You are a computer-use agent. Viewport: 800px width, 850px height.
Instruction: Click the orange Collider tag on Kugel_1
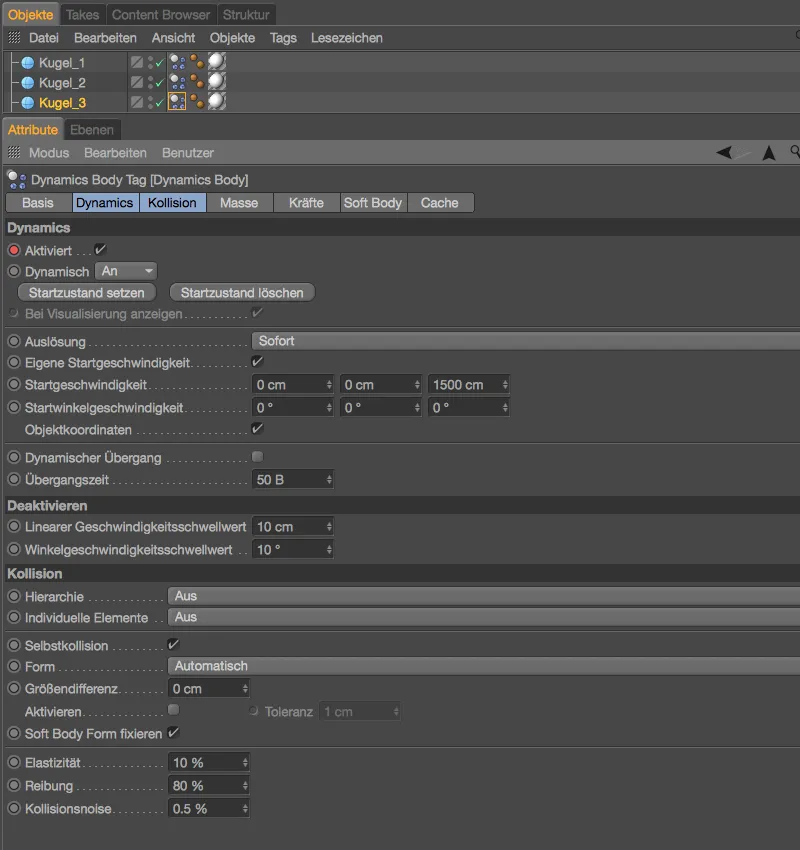coord(197,62)
